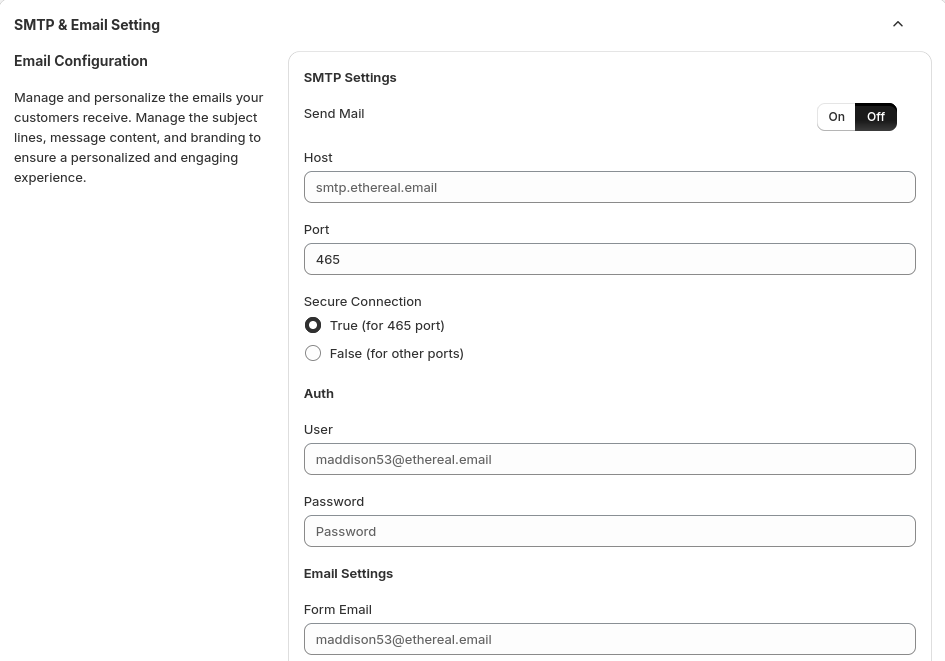Click the Host label above its field
The image size is (945, 661).
coord(318,157)
